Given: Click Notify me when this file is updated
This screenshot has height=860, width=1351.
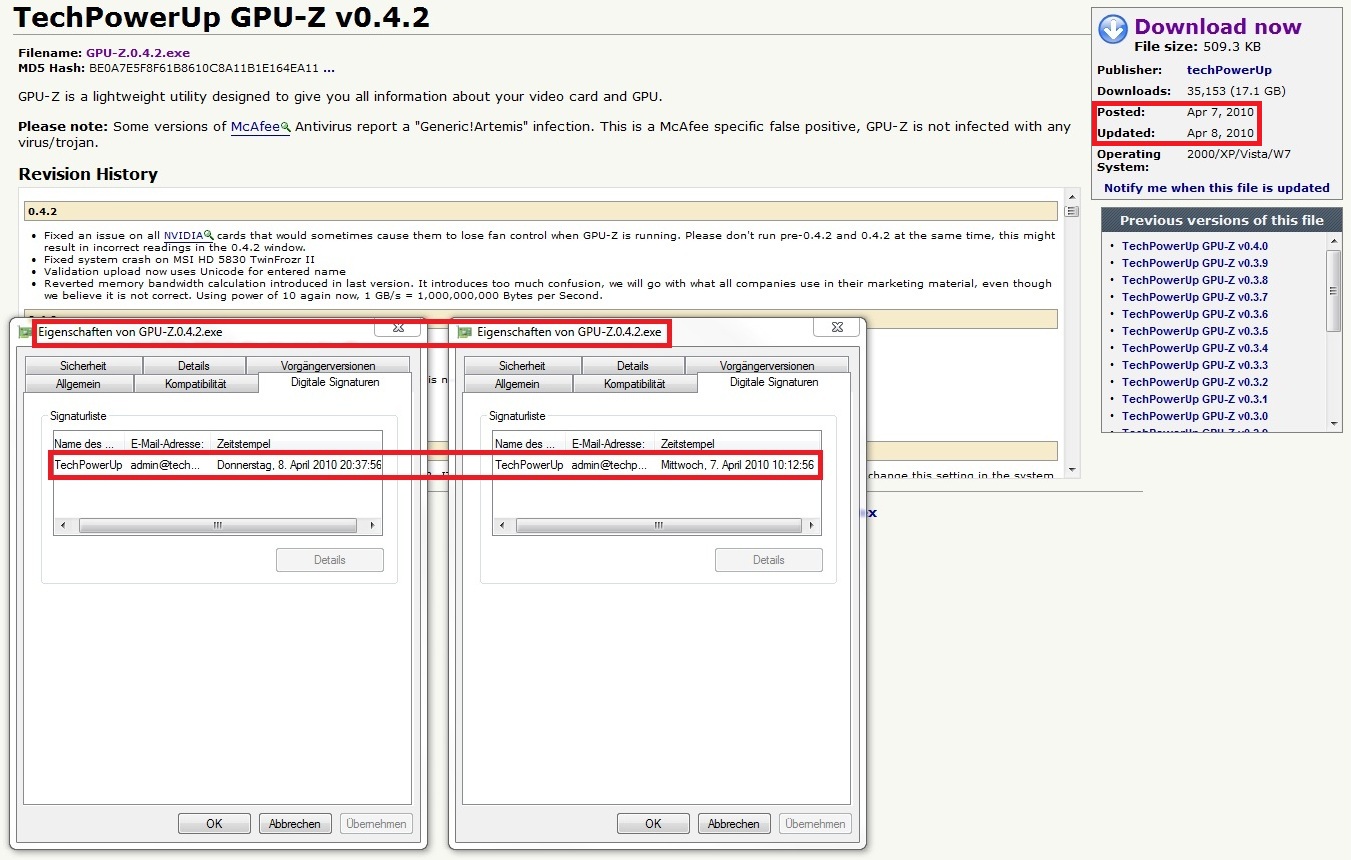Looking at the screenshot, I should click(1217, 188).
